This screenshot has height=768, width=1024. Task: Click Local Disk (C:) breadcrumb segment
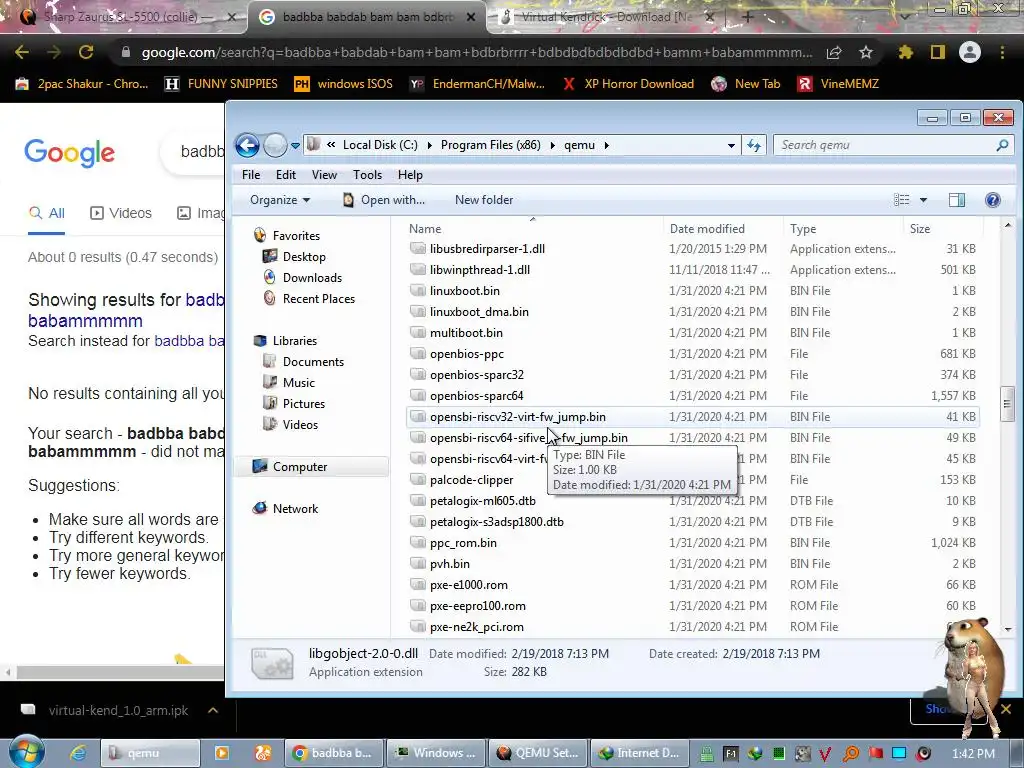point(380,145)
